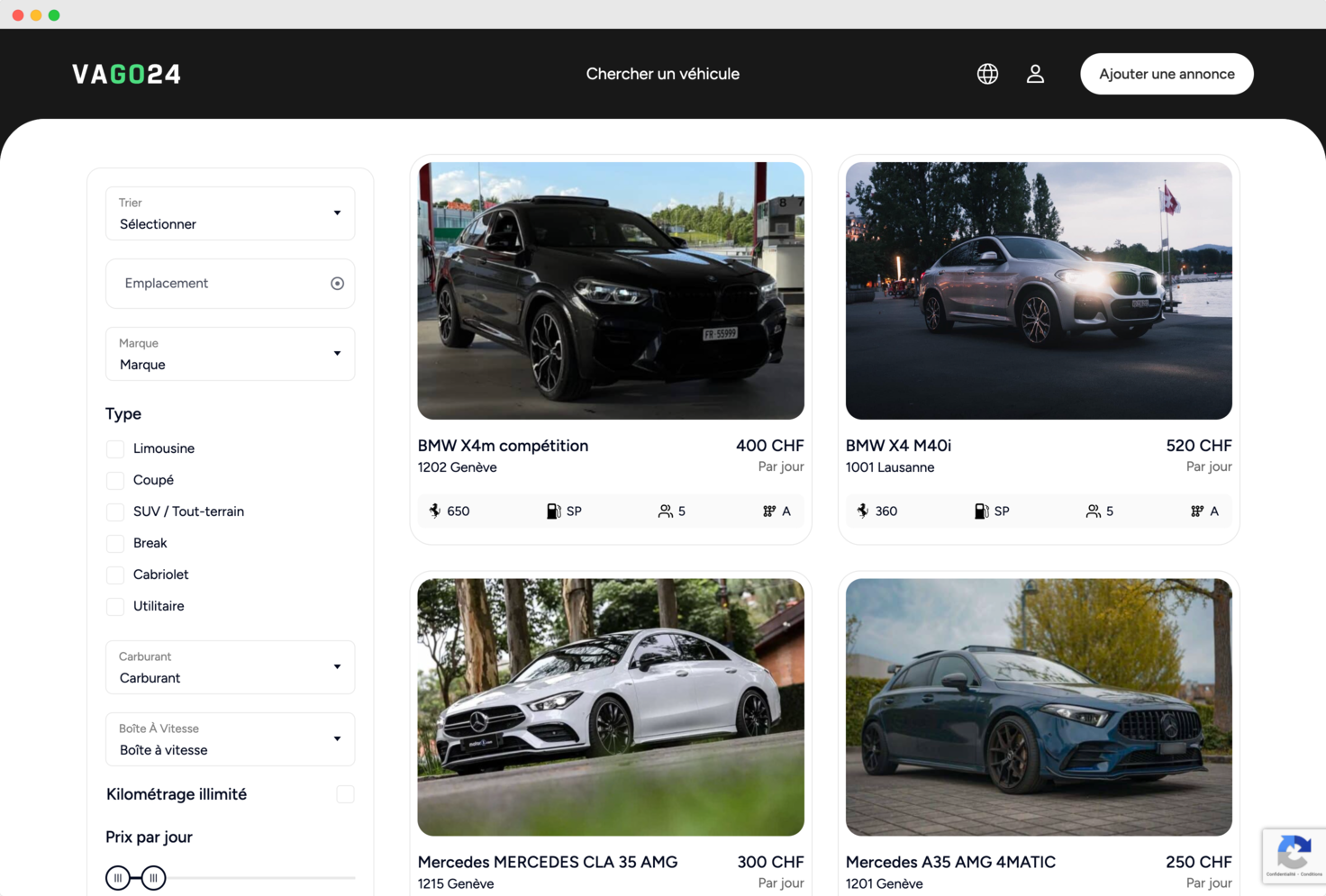Check the Utilitaire type checkbox
The image size is (1326, 896).
tap(115, 606)
